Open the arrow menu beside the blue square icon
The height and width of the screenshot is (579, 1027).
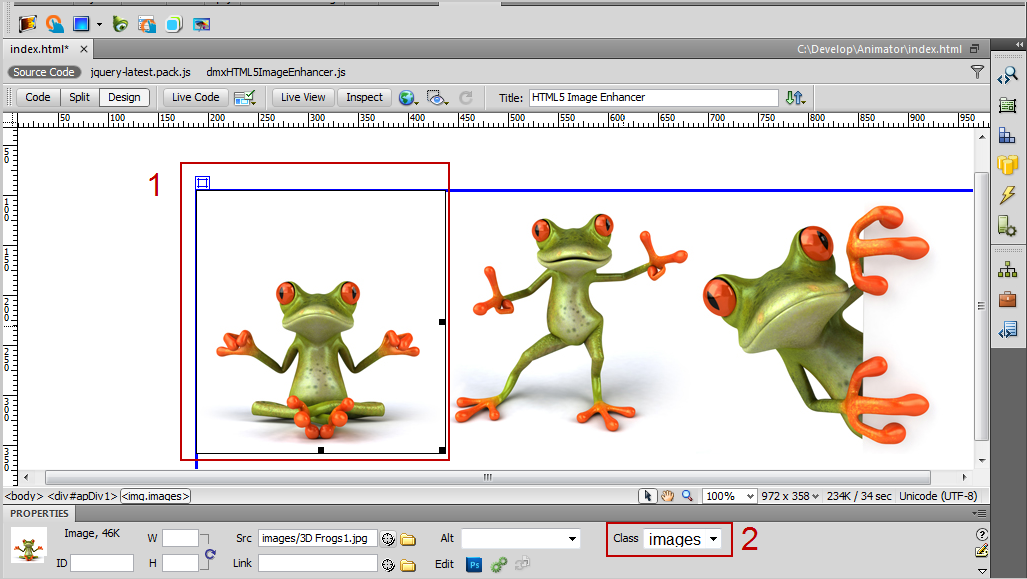coord(99,25)
